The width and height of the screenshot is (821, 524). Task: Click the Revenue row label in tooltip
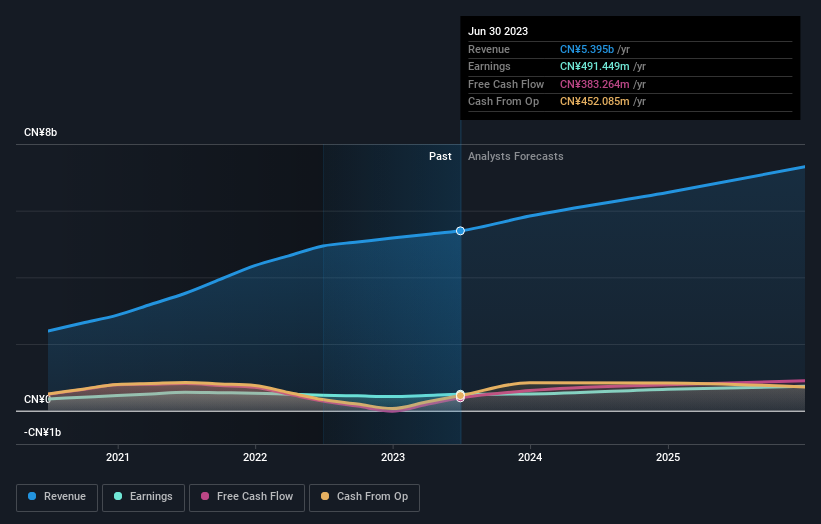pyautogui.click(x=489, y=49)
